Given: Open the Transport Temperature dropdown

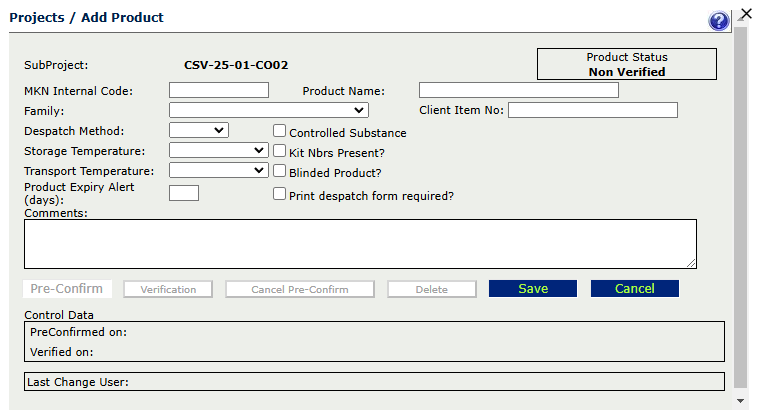Looking at the screenshot, I should coord(219,170).
